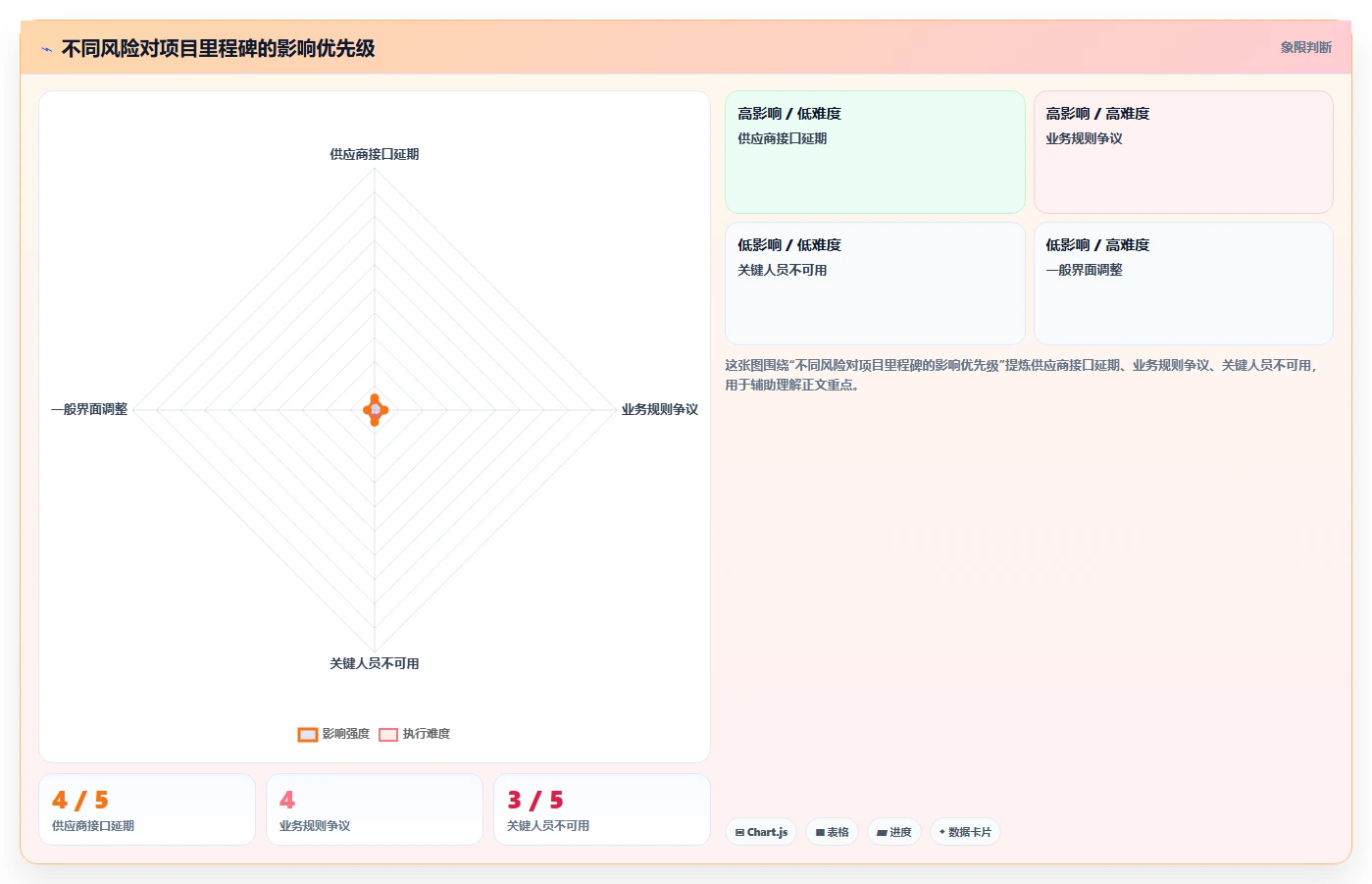
Task: Click radar axis label 供应商接口延期
Action: click(375, 154)
